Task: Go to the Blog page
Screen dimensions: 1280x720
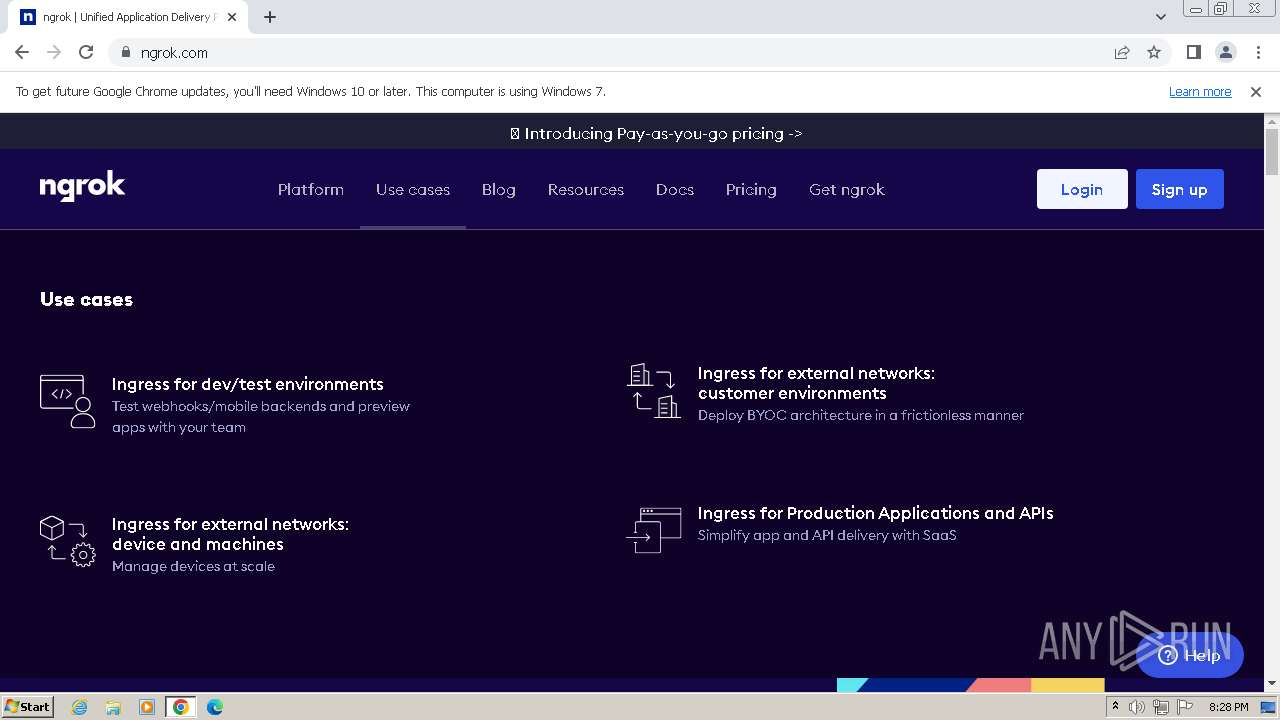Action: [499, 189]
